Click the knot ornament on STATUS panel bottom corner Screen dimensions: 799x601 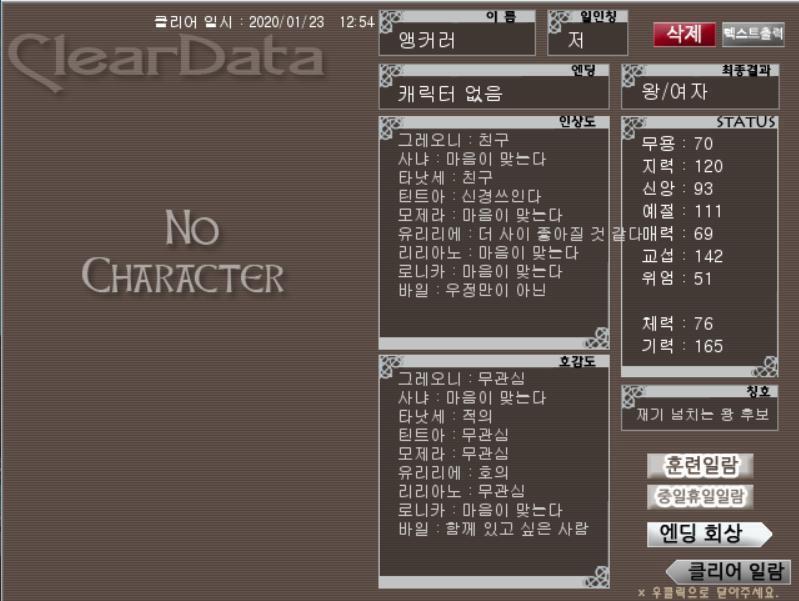[765, 367]
